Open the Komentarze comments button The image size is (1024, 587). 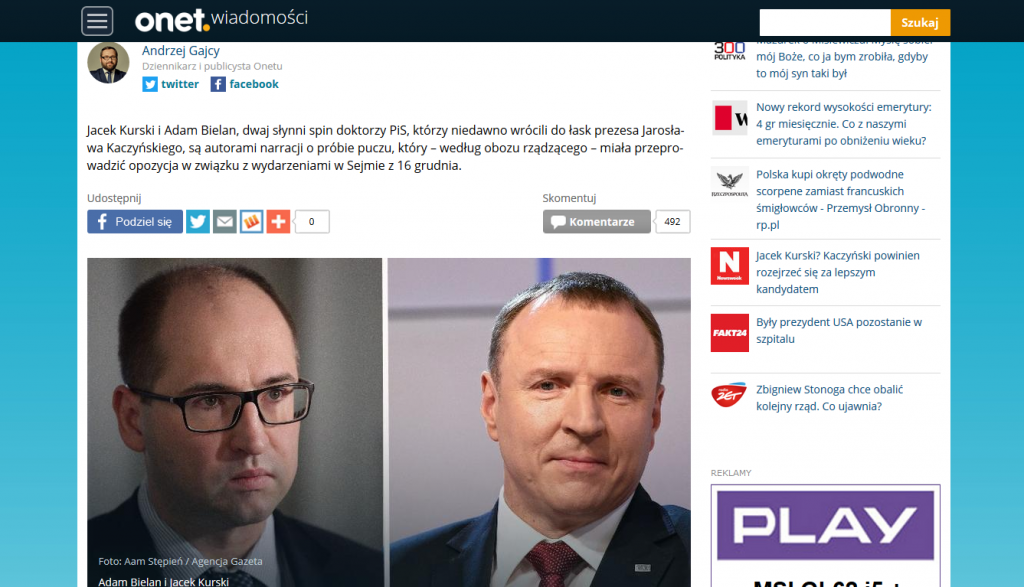click(x=597, y=222)
